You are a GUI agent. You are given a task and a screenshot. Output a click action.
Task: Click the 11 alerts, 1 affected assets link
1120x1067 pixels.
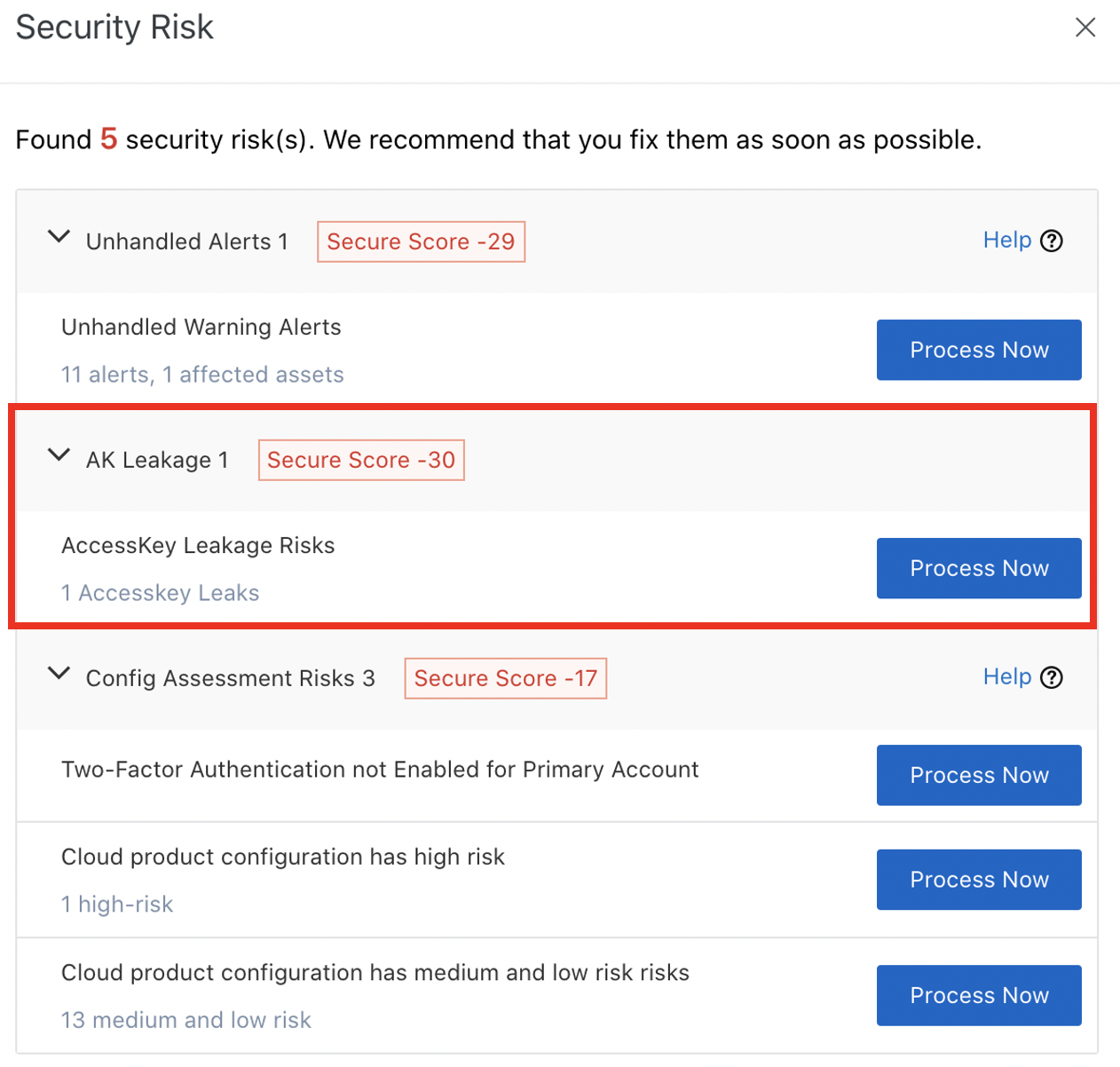click(x=201, y=374)
